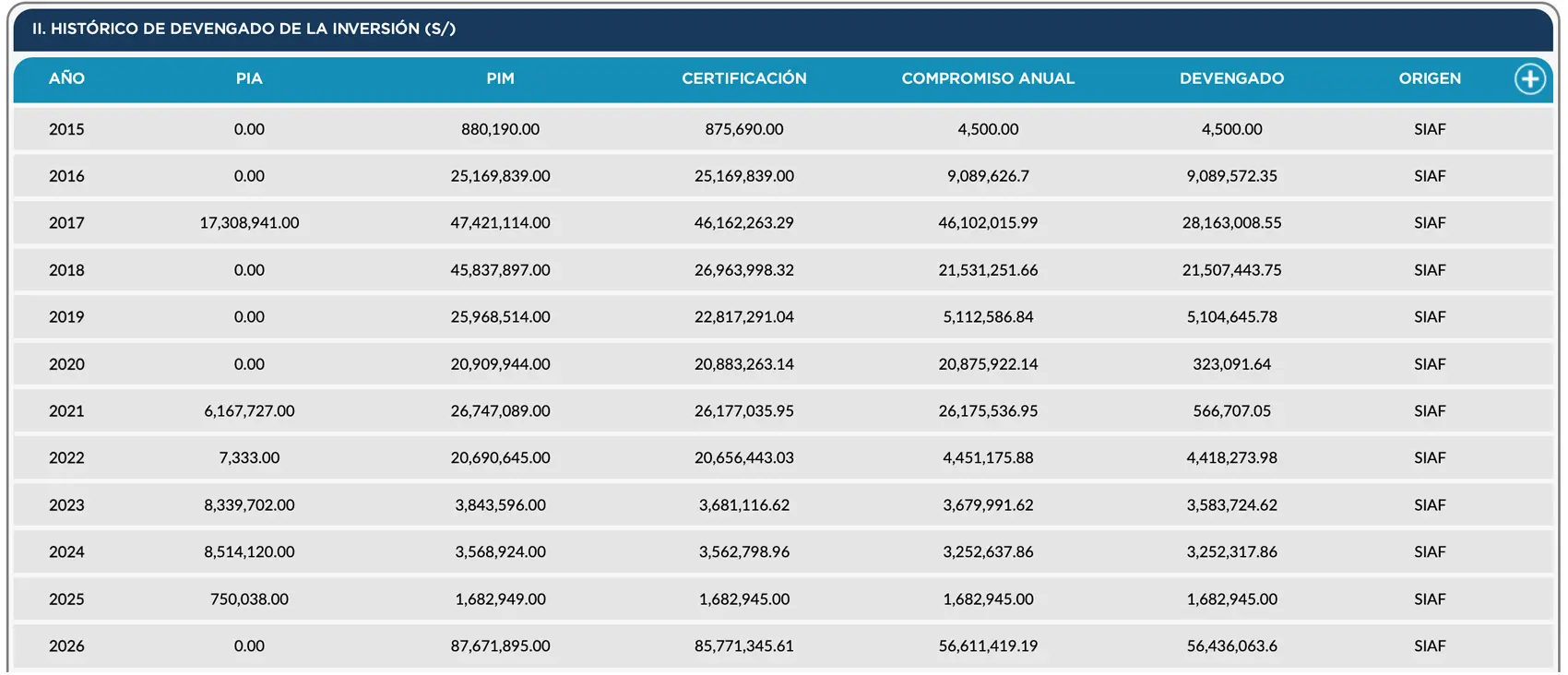This screenshot has width=1568, height=675.
Task: Click the PIM column header
Action: click(x=501, y=78)
